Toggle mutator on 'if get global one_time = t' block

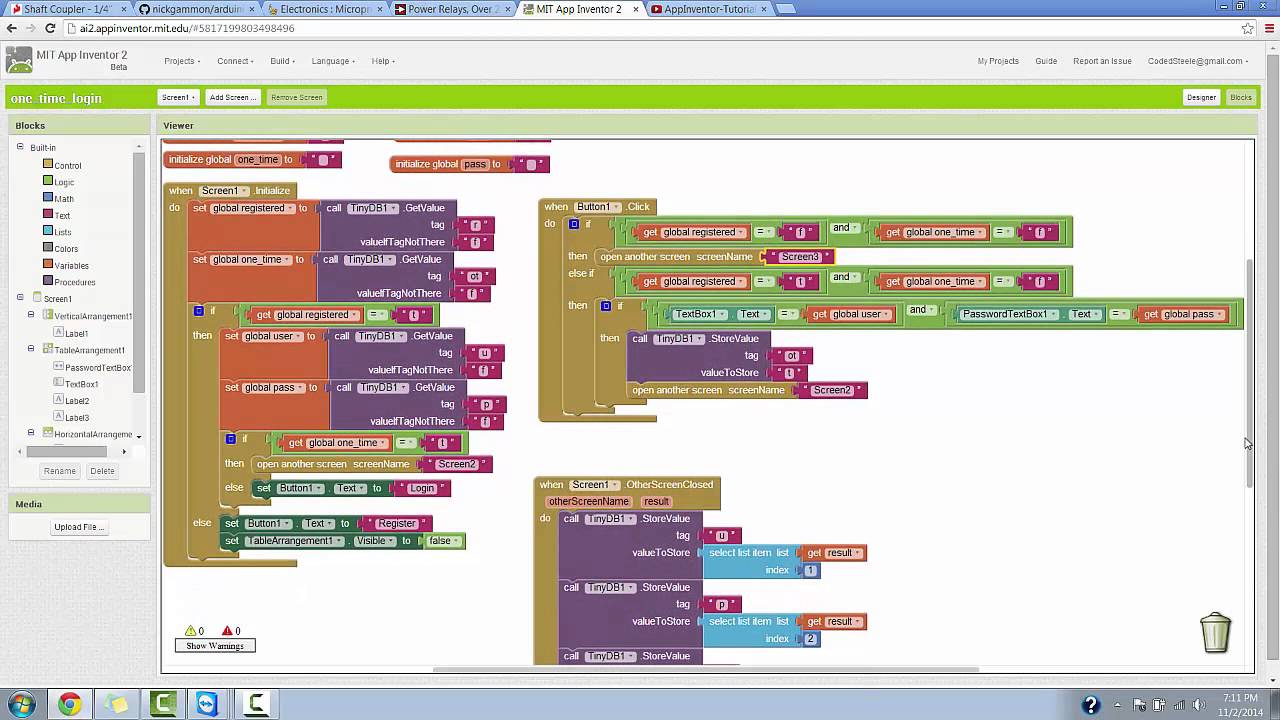click(x=230, y=439)
